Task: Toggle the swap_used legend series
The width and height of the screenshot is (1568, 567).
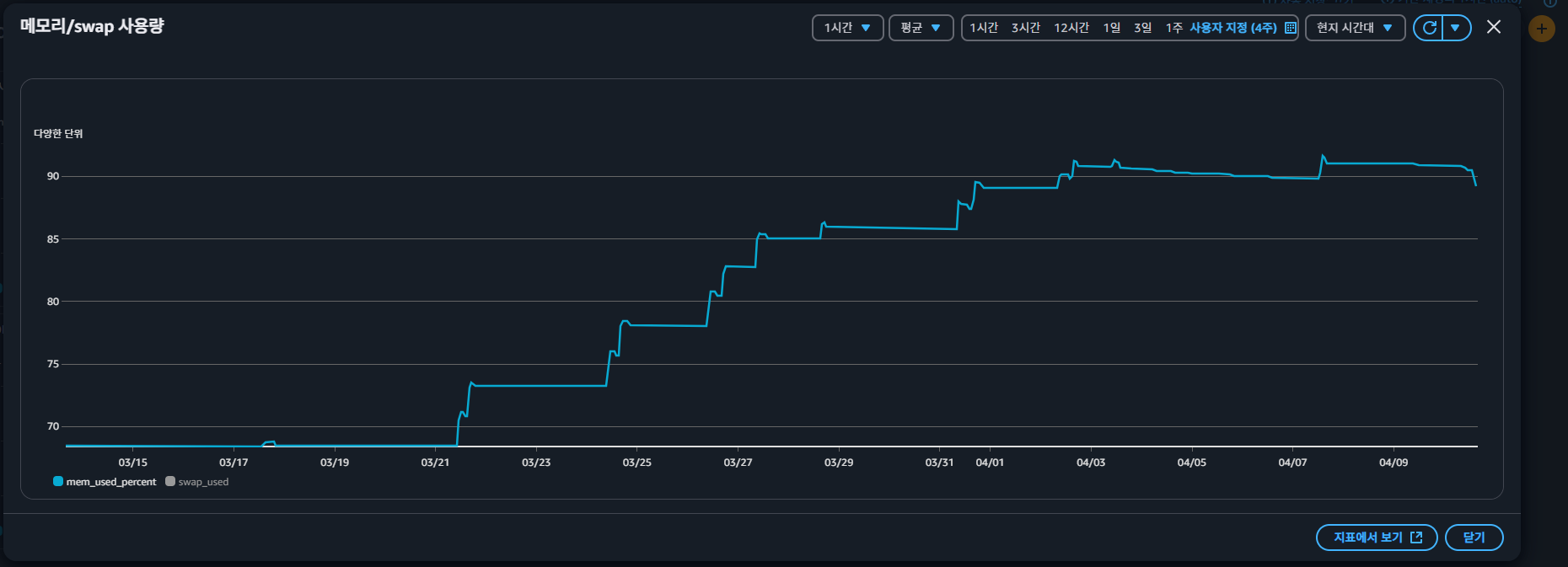Action: tap(197, 482)
